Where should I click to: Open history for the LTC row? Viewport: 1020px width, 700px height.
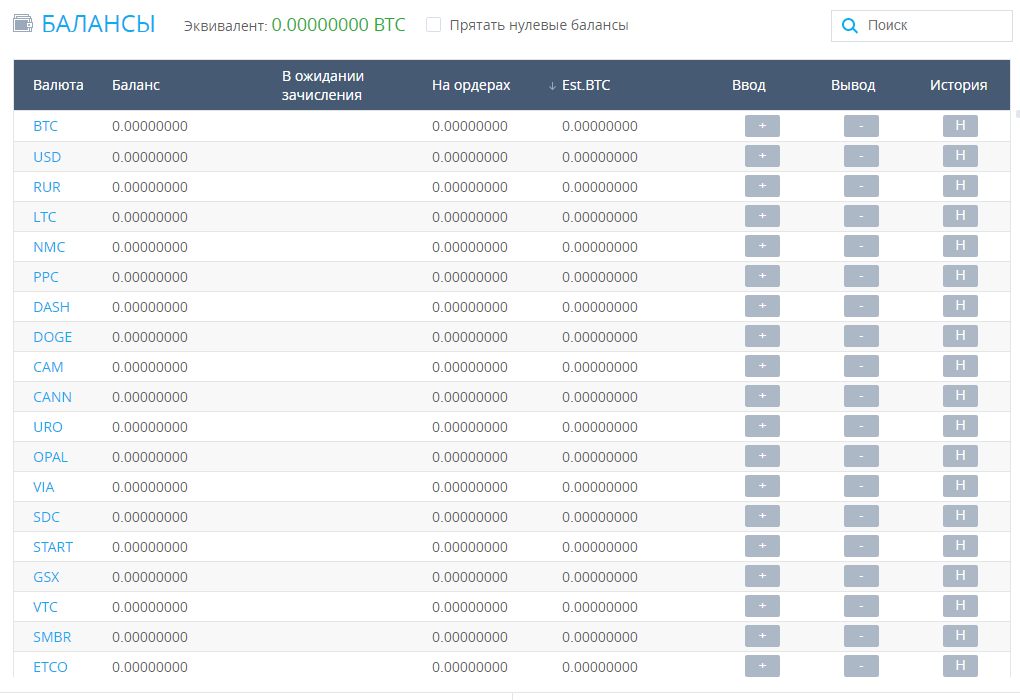pyautogui.click(x=960, y=216)
